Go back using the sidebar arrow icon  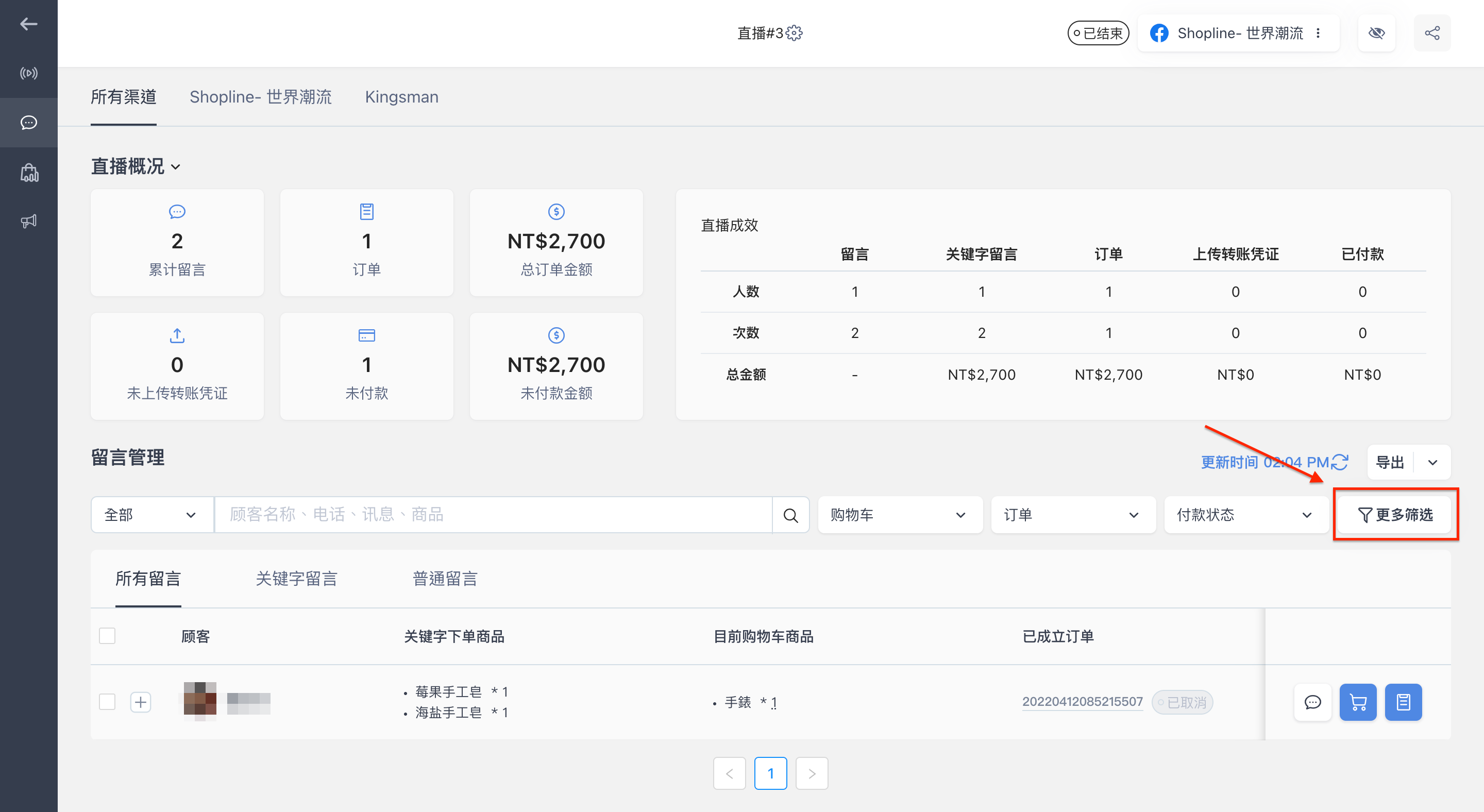29,24
